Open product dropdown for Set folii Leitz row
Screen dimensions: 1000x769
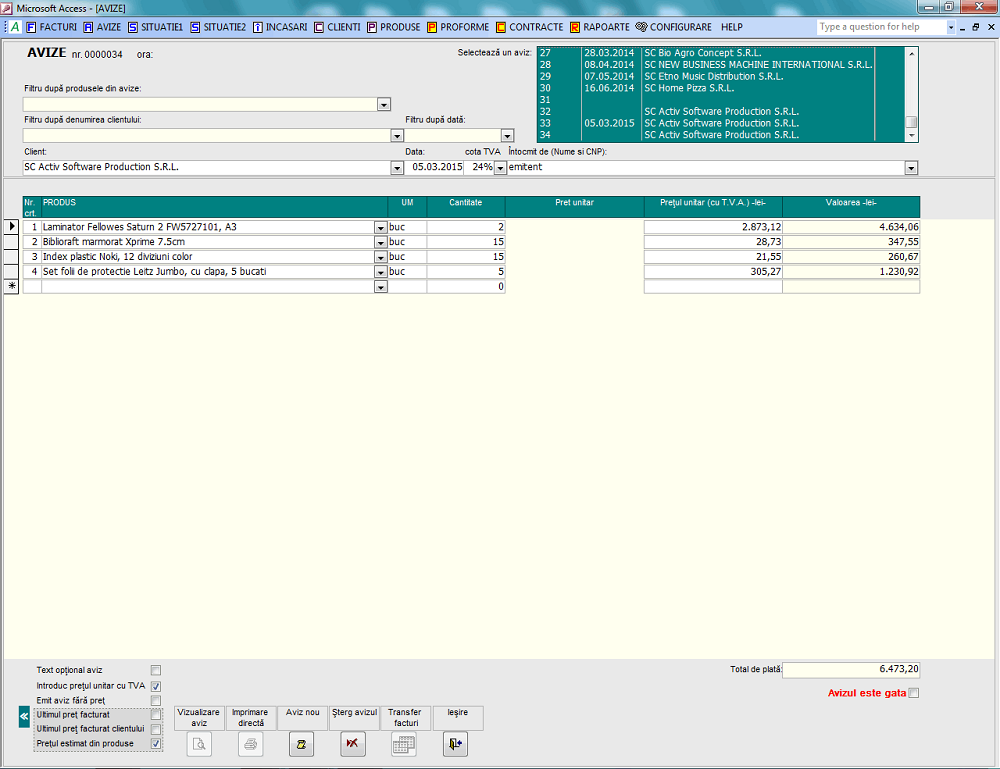(381, 272)
